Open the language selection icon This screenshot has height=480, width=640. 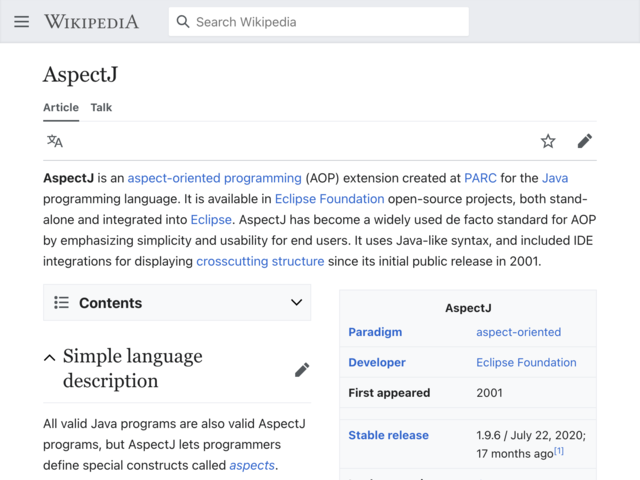pyautogui.click(x=55, y=141)
